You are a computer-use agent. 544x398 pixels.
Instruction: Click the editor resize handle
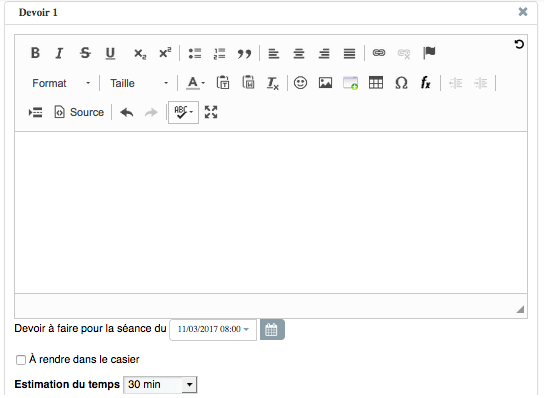point(520,309)
